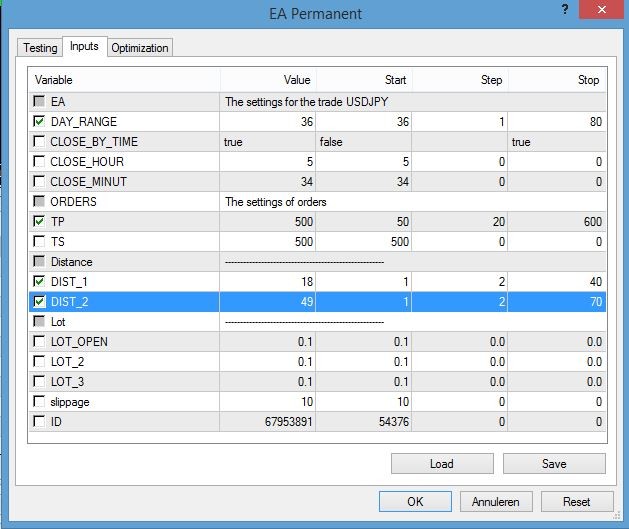Select CLOSE_MINUT value cell 34
This screenshot has width=629, height=529.
coord(268,182)
